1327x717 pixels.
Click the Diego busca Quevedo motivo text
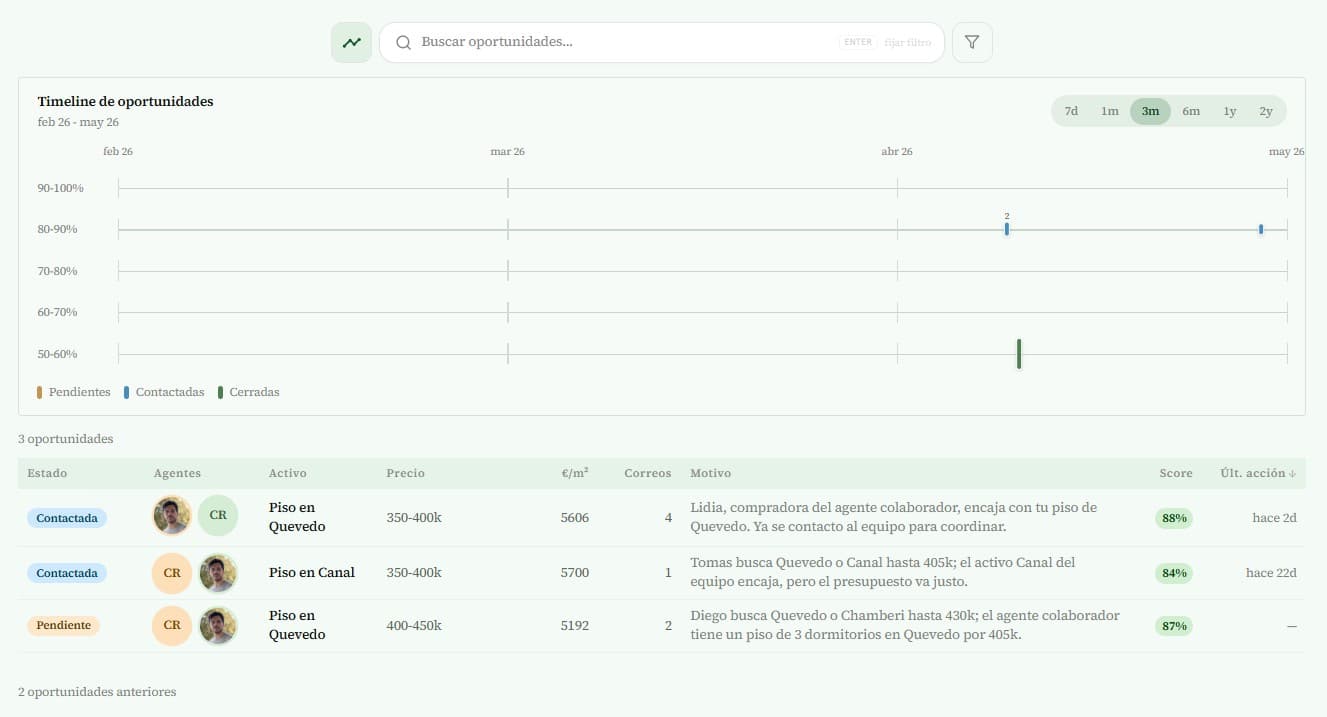[905, 625]
